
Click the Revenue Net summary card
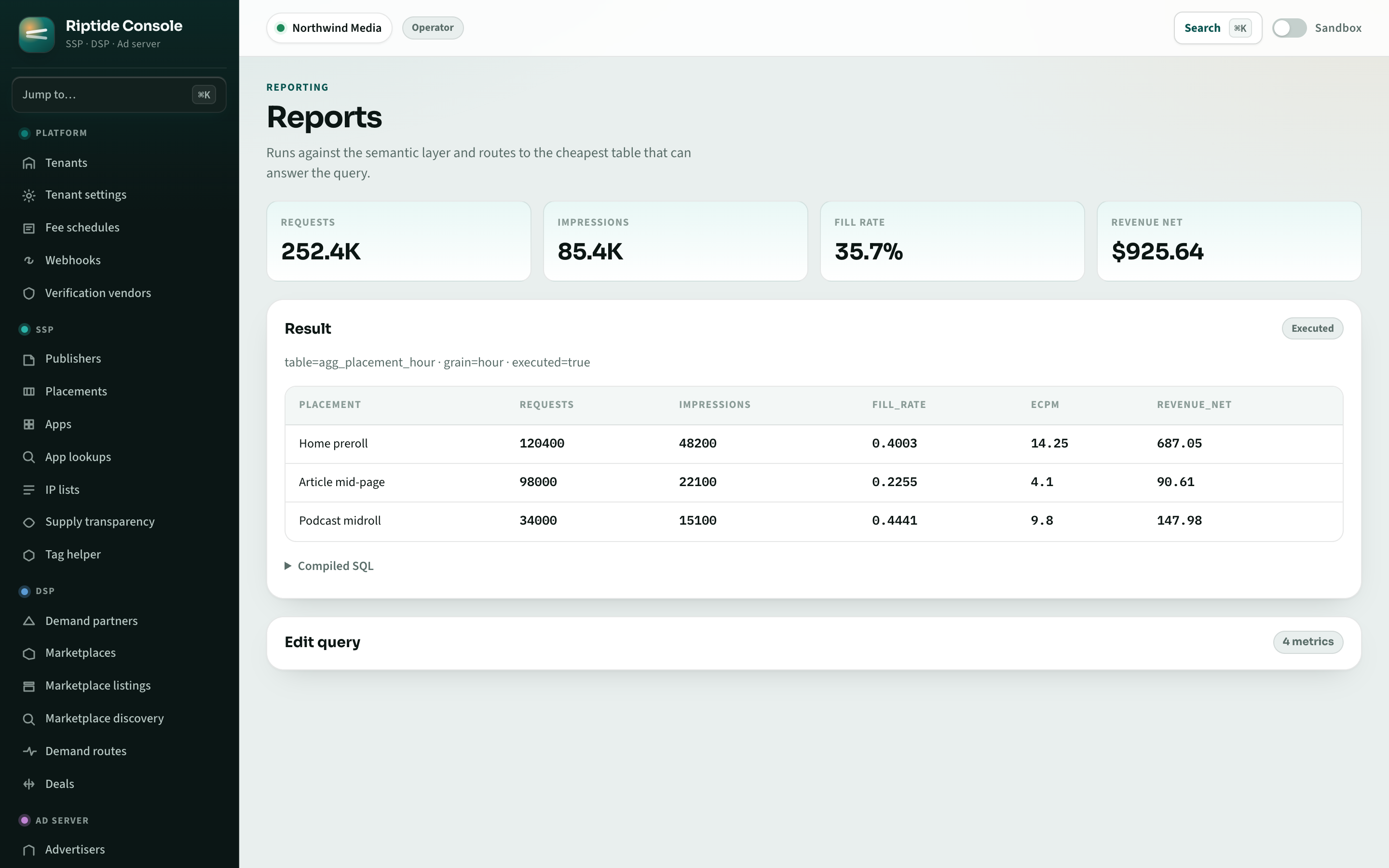pyautogui.click(x=1229, y=241)
